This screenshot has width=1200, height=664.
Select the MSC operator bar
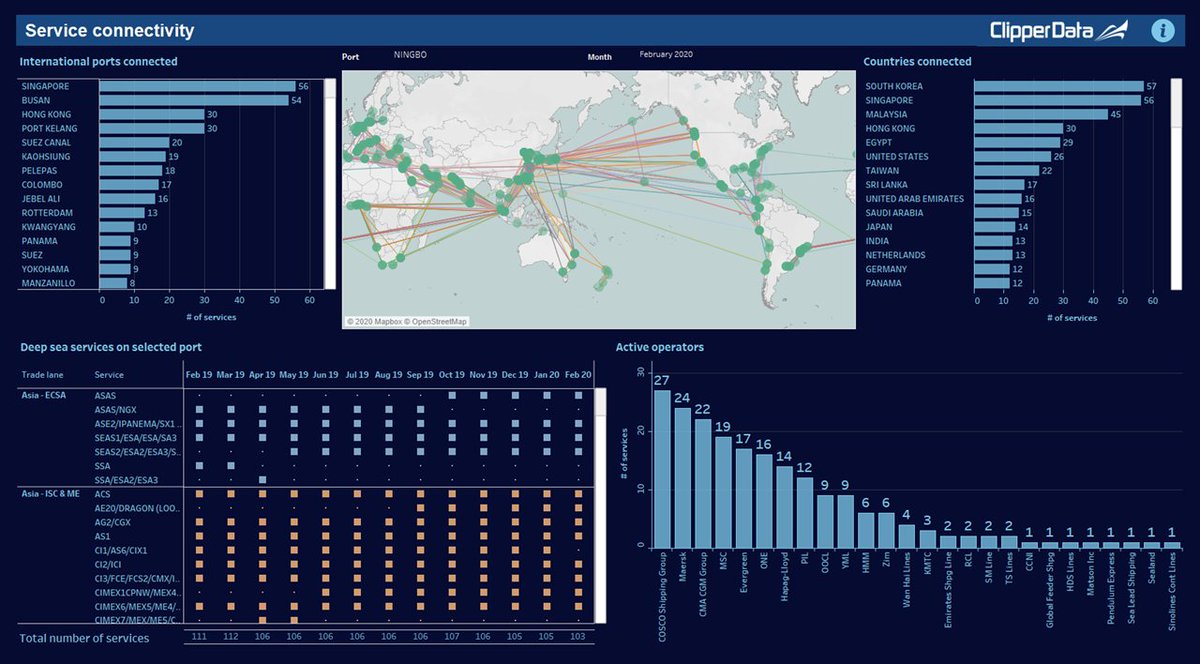(723, 492)
